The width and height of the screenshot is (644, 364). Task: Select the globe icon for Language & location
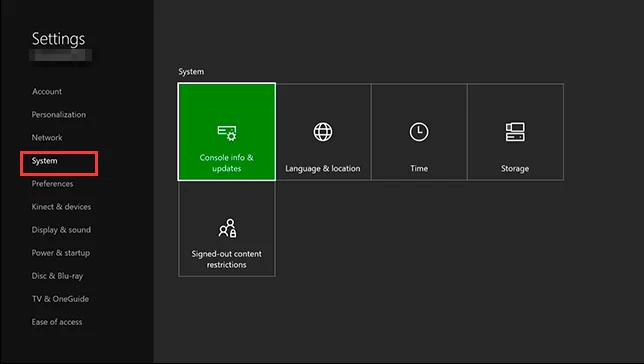click(x=323, y=132)
